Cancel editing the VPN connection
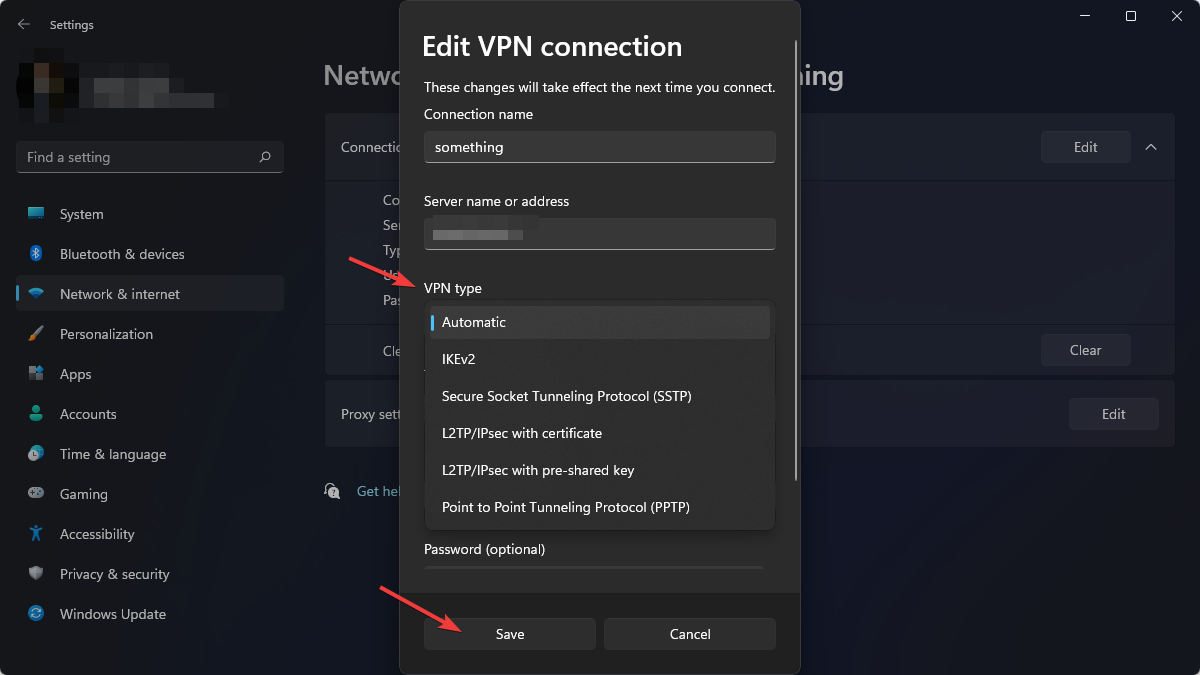The width and height of the screenshot is (1200, 675). [x=689, y=634]
